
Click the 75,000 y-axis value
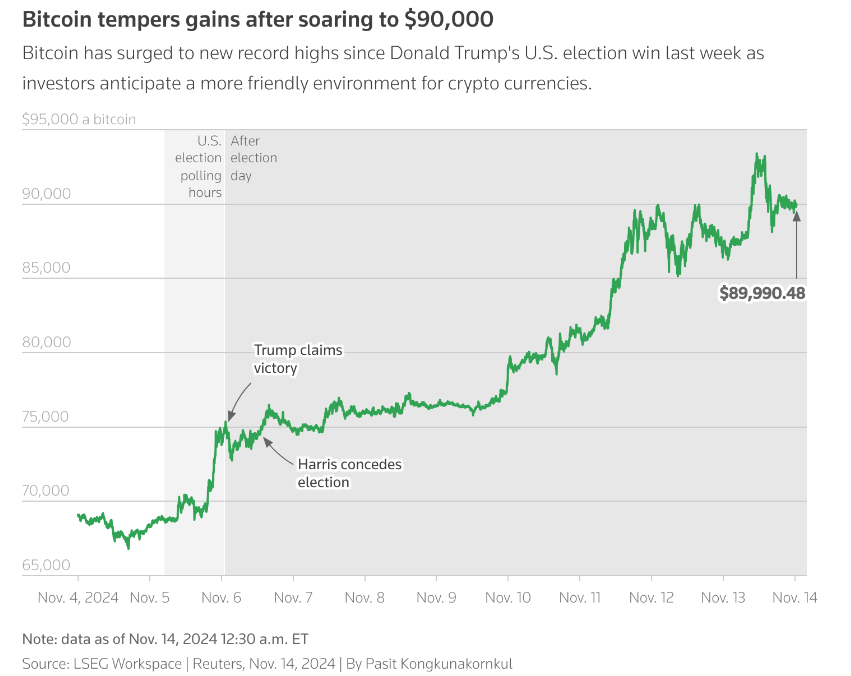tap(46, 417)
